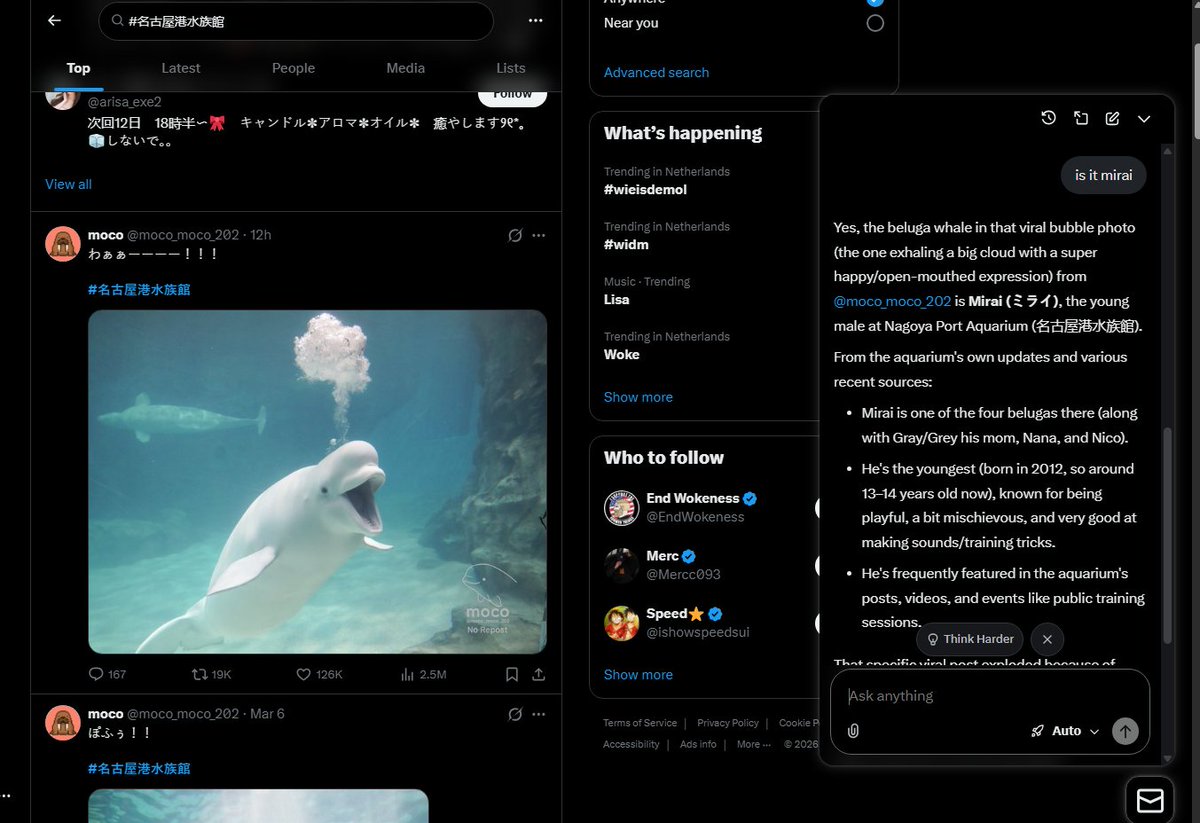
Task: Open trending topic Woke
Action: click(x=622, y=354)
